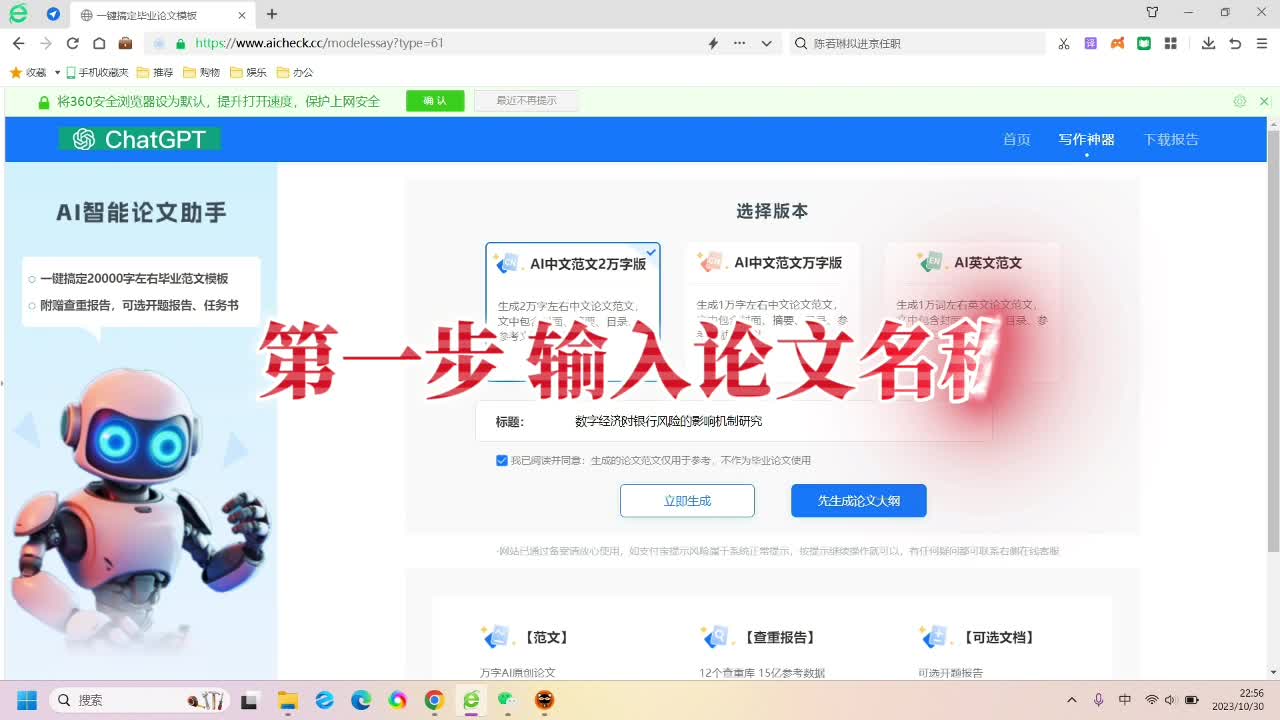Show hidden system tray icons
The image size is (1280, 720).
coord(1072,700)
